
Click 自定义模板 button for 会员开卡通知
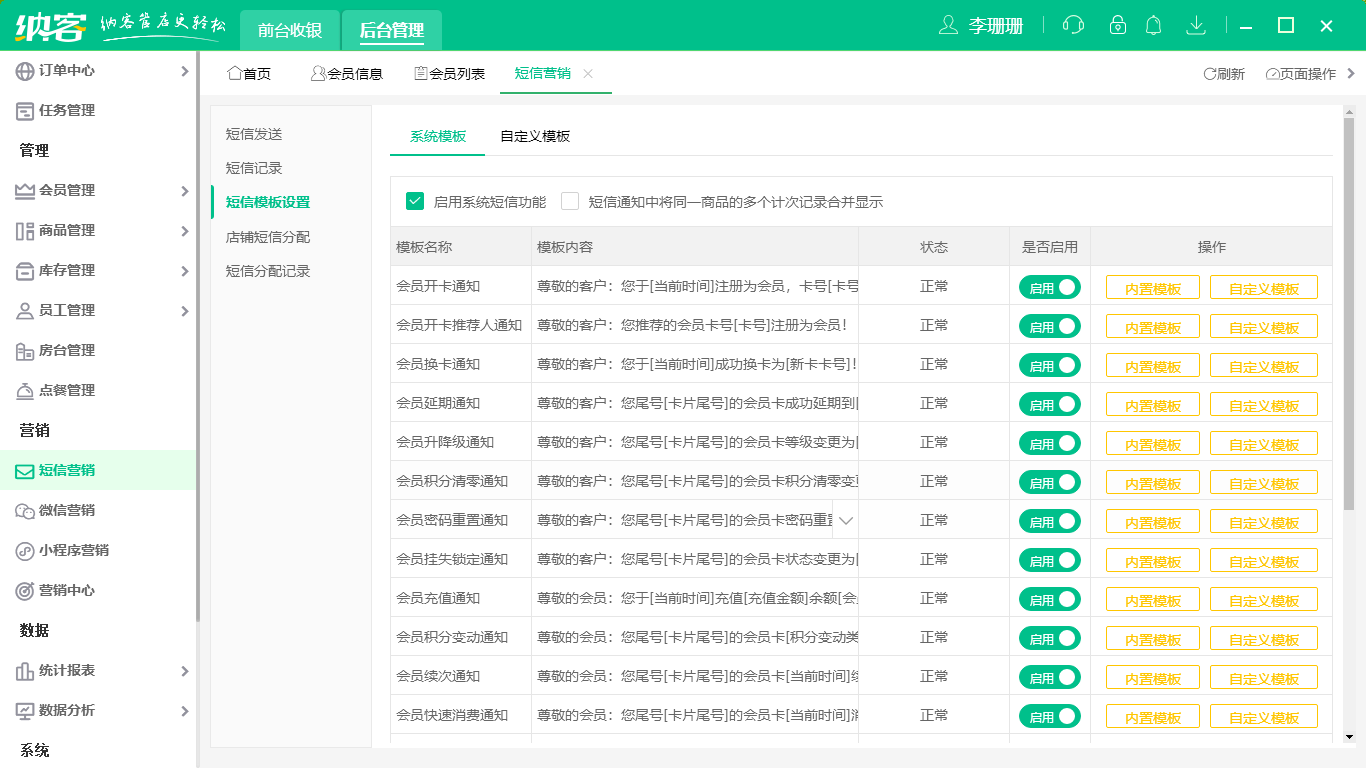(1264, 288)
